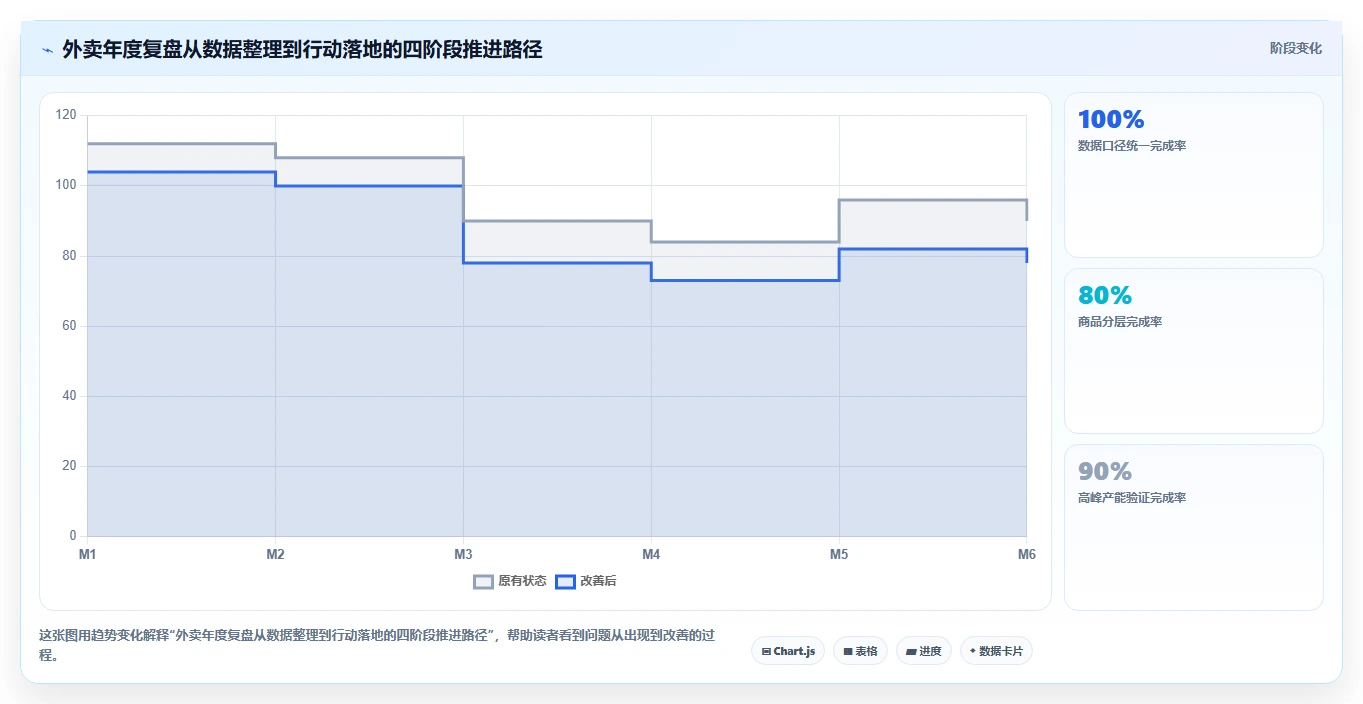This screenshot has width=1363, height=704.
Task: Toggle the 改善后 legend entry
Action: click(x=586, y=581)
